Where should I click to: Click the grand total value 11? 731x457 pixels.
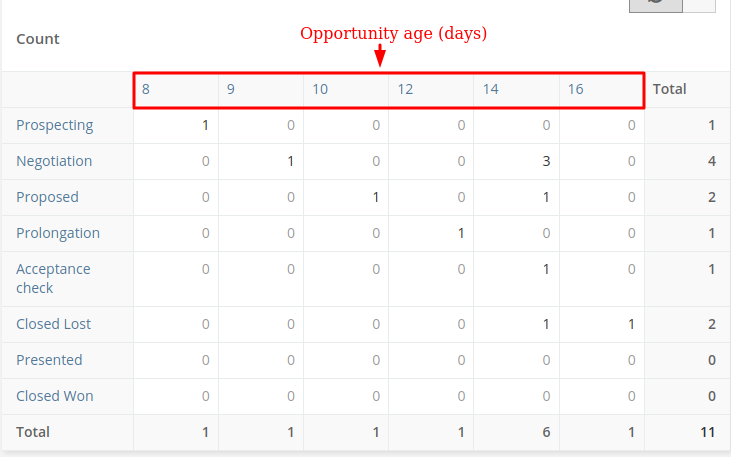707,432
